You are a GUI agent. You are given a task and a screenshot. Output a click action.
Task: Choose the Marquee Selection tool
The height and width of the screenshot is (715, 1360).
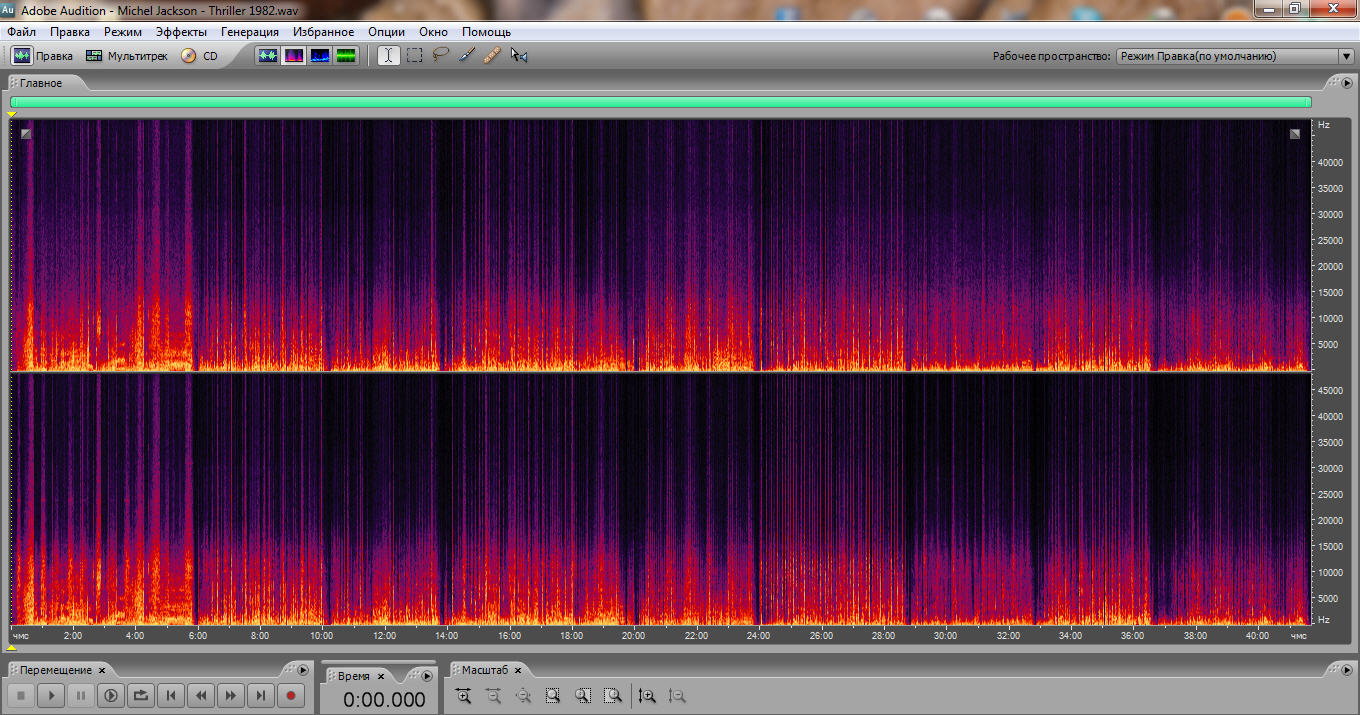coord(414,56)
